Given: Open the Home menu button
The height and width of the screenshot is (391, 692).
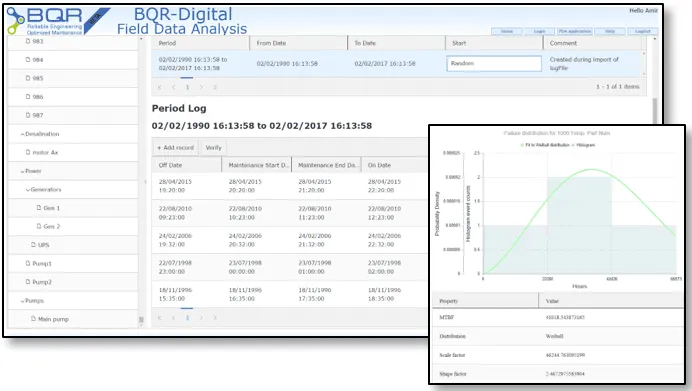Looking at the screenshot, I should tap(507, 31).
